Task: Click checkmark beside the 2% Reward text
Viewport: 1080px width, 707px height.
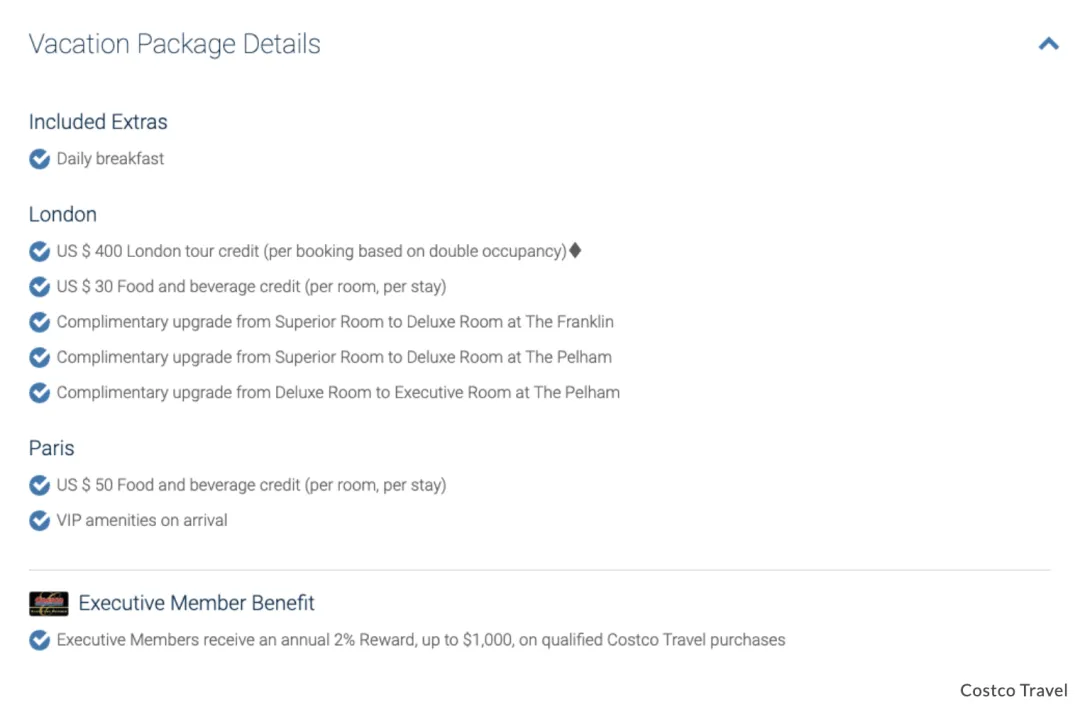Action: pos(39,640)
